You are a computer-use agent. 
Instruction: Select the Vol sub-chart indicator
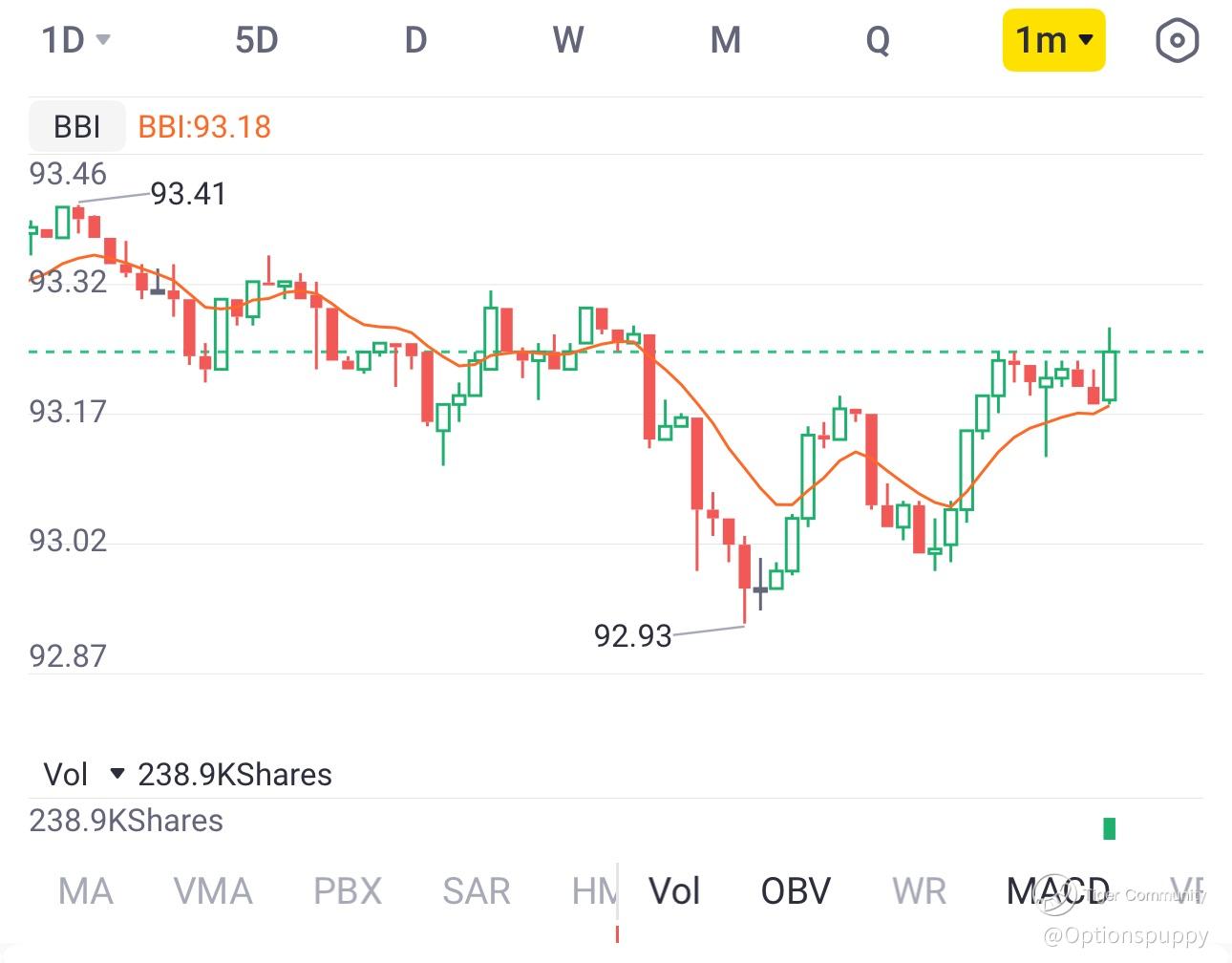point(674,891)
